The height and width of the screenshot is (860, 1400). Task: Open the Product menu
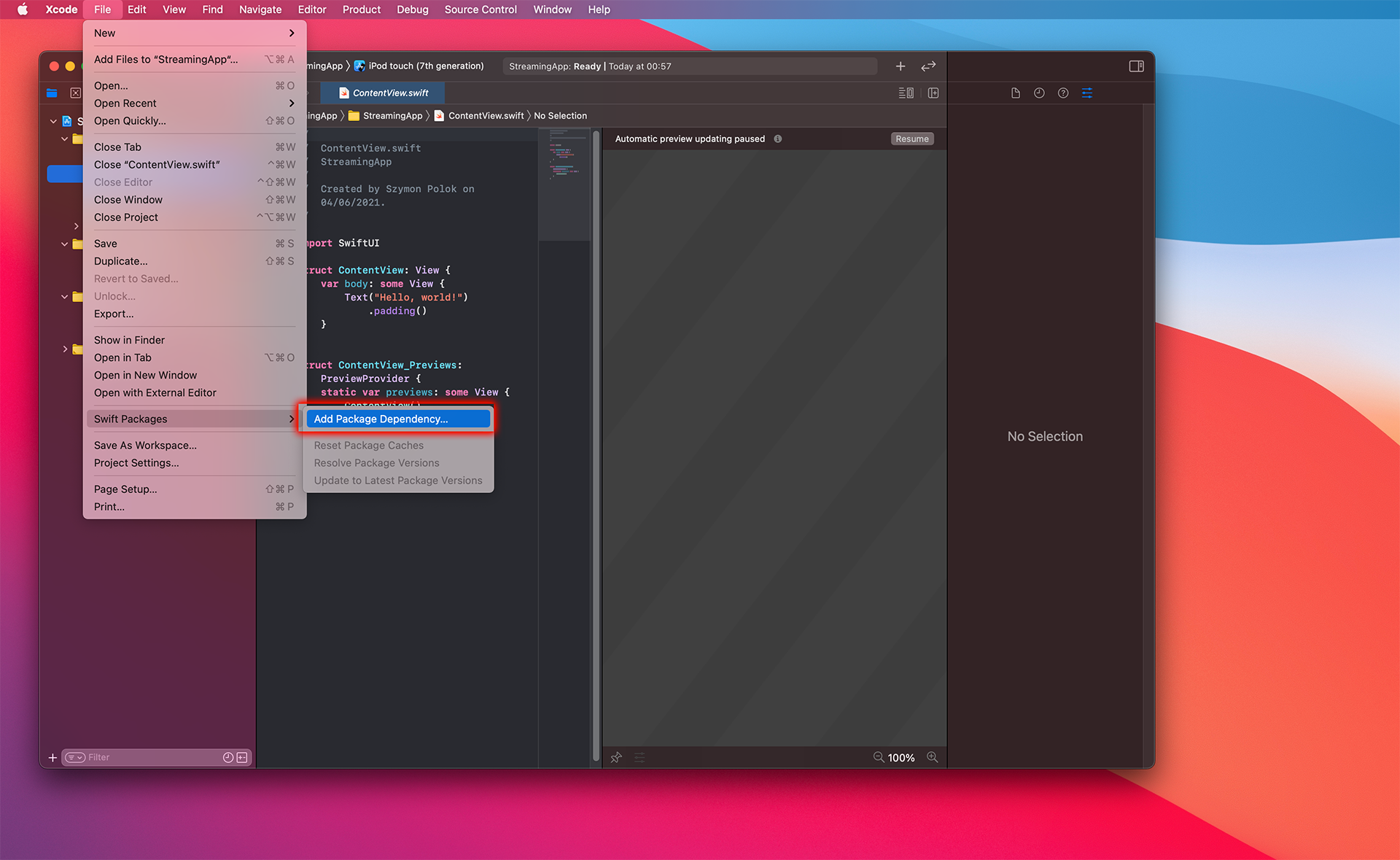[x=362, y=9]
